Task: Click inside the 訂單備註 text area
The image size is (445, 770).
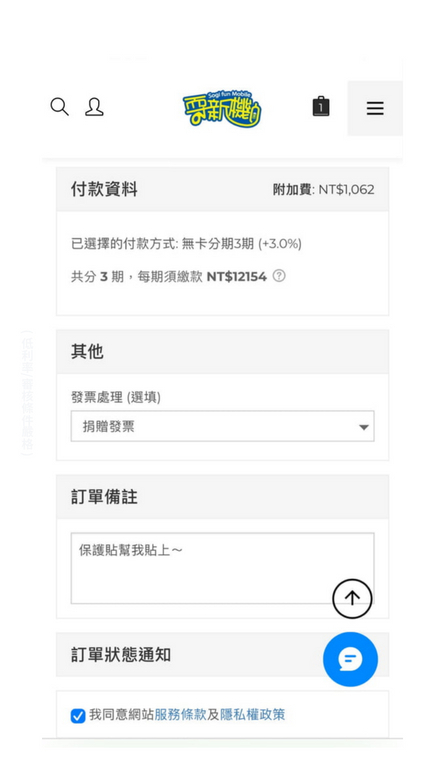Action: [222, 568]
